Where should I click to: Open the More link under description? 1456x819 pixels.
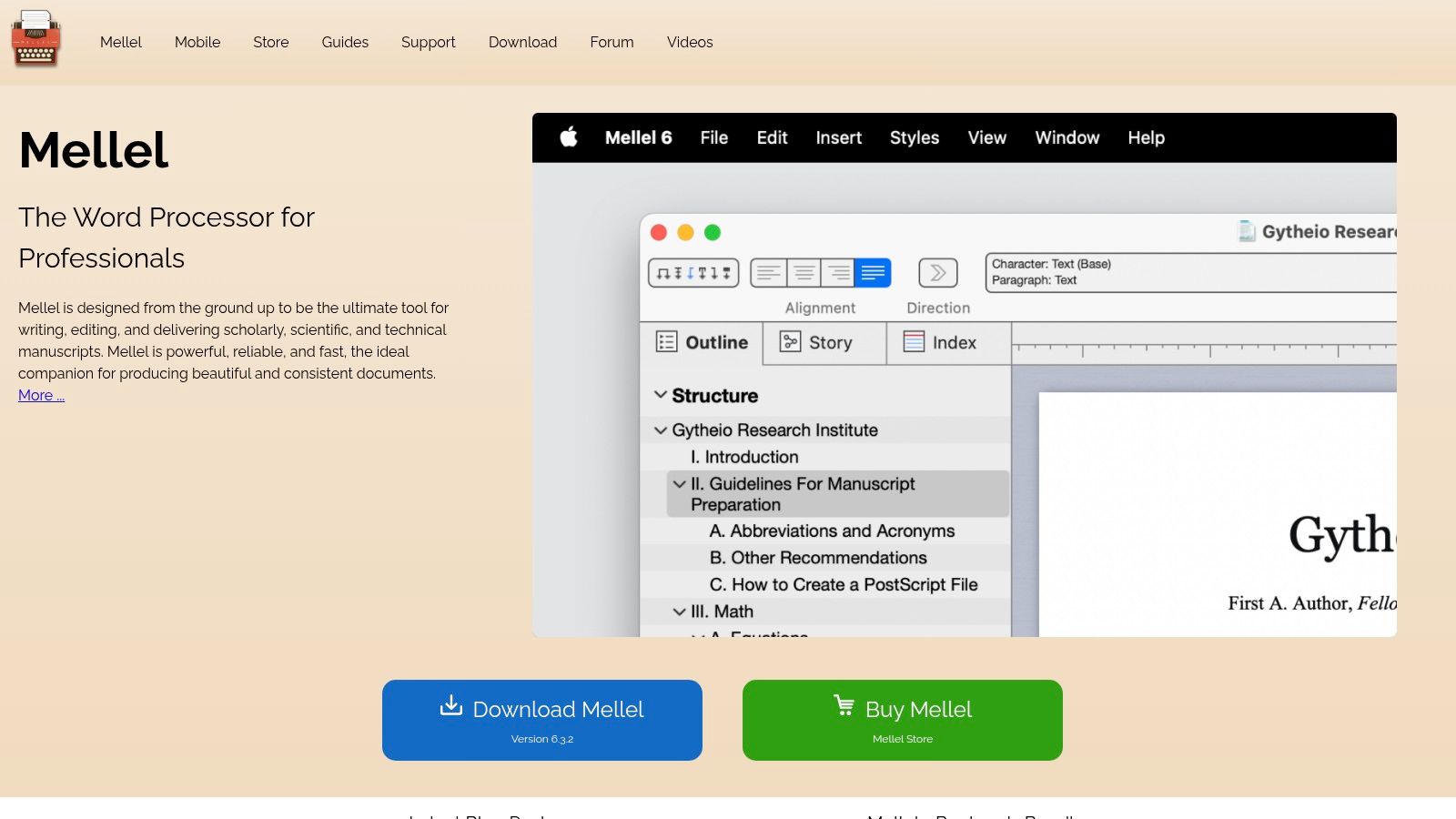pos(41,395)
